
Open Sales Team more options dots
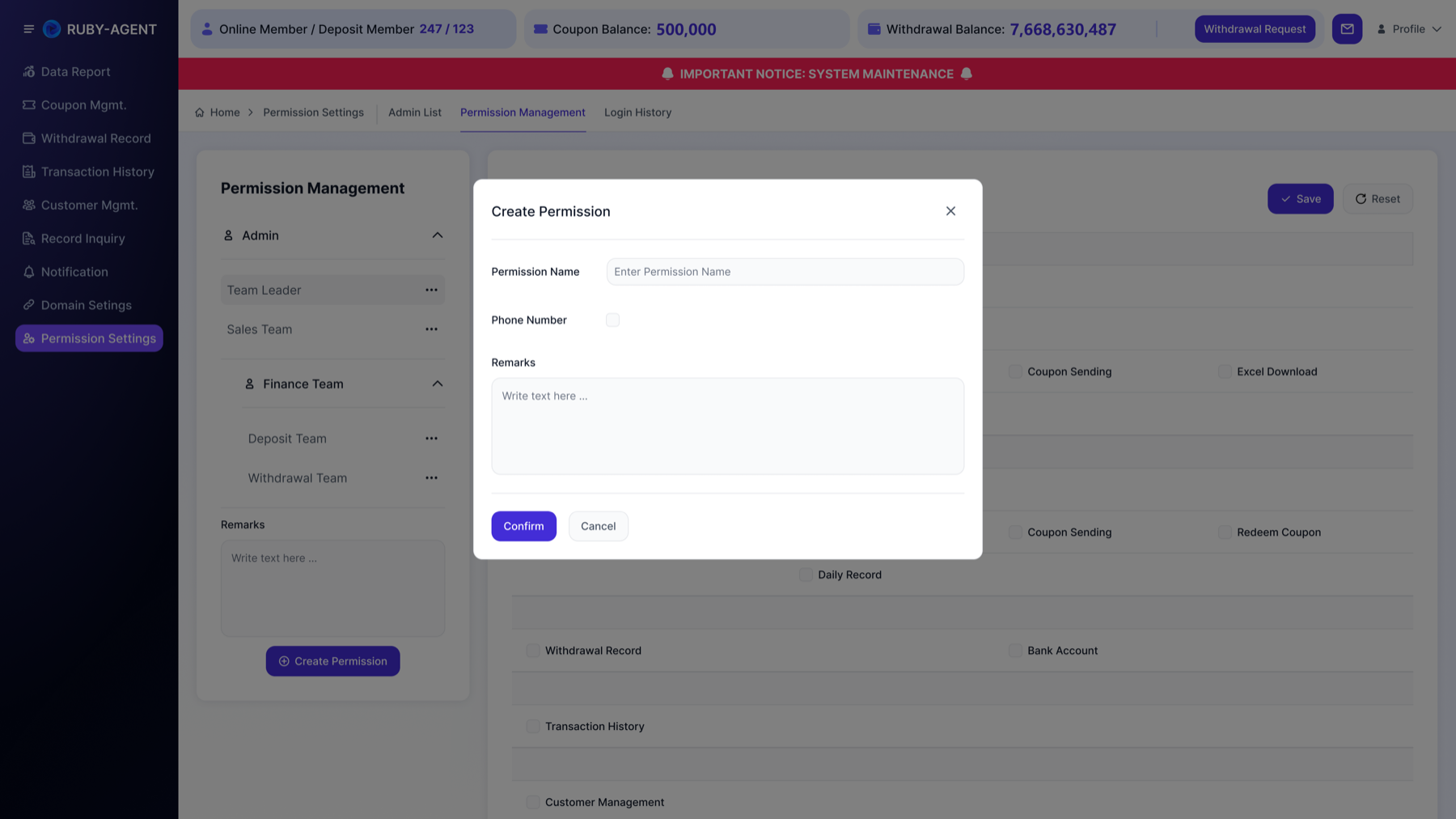(x=431, y=329)
